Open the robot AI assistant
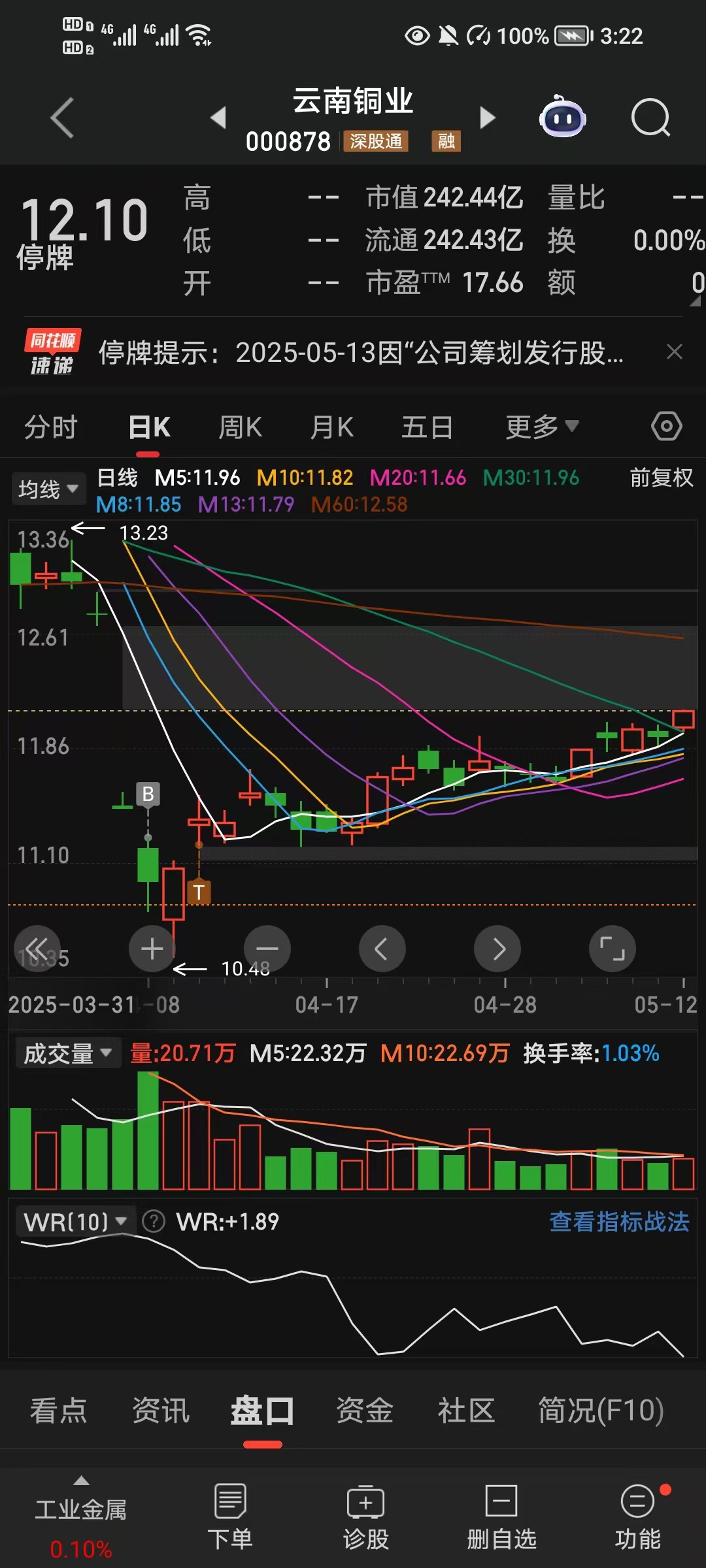The height and width of the screenshot is (1568, 706). (x=562, y=116)
